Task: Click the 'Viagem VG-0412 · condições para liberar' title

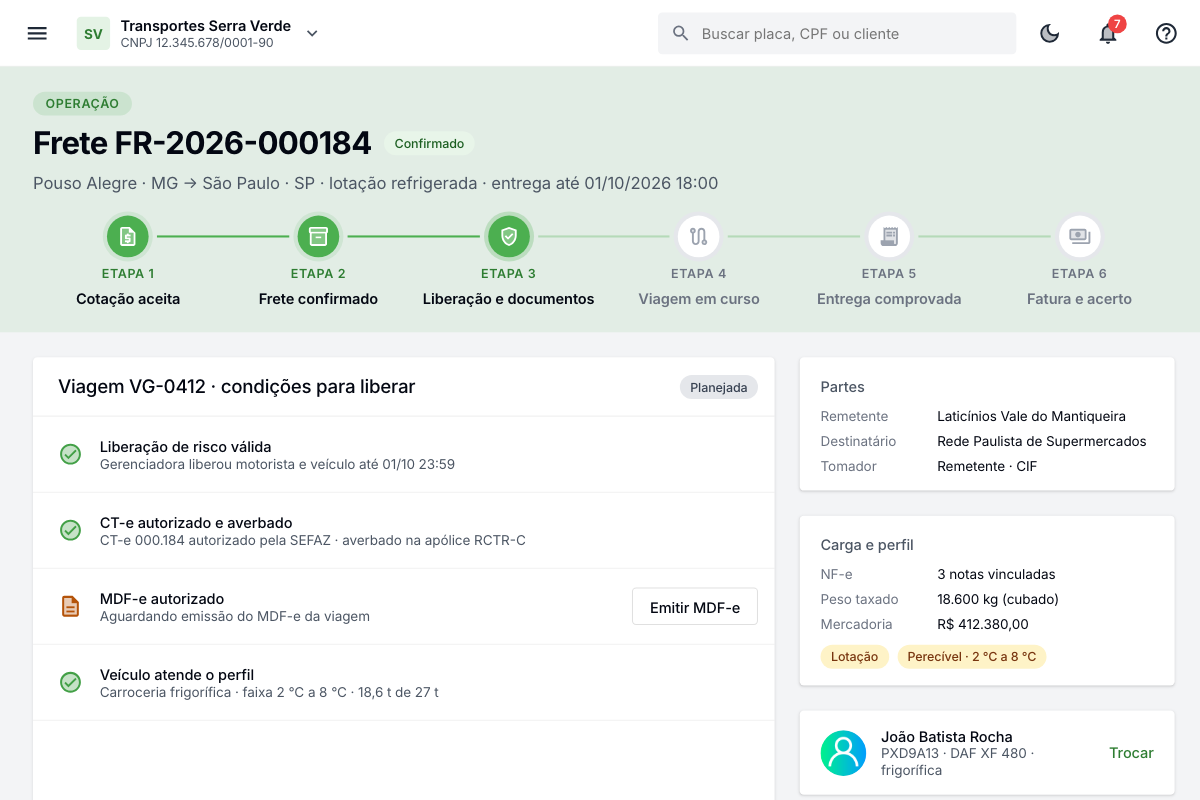Action: click(236, 387)
